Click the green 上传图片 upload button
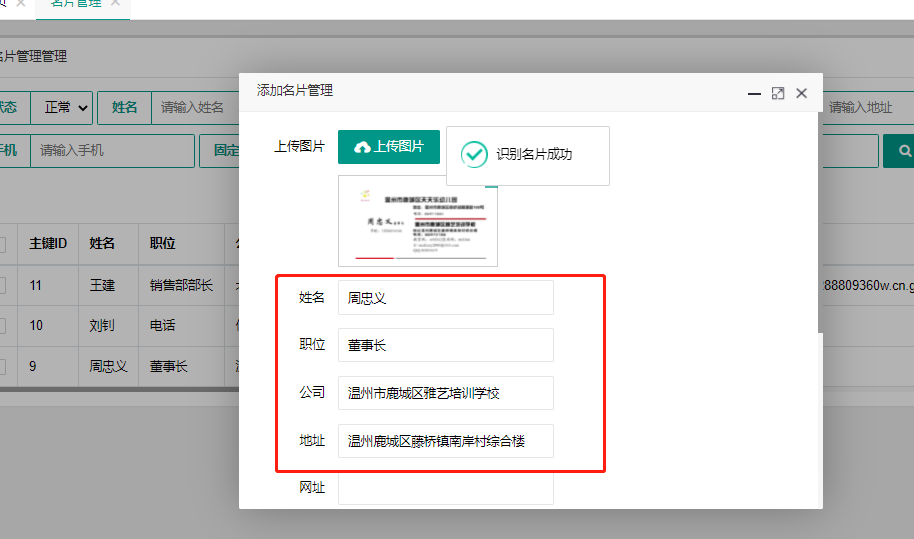Image resolution: width=914 pixels, height=539 pixels. click(x=389, y=147)
